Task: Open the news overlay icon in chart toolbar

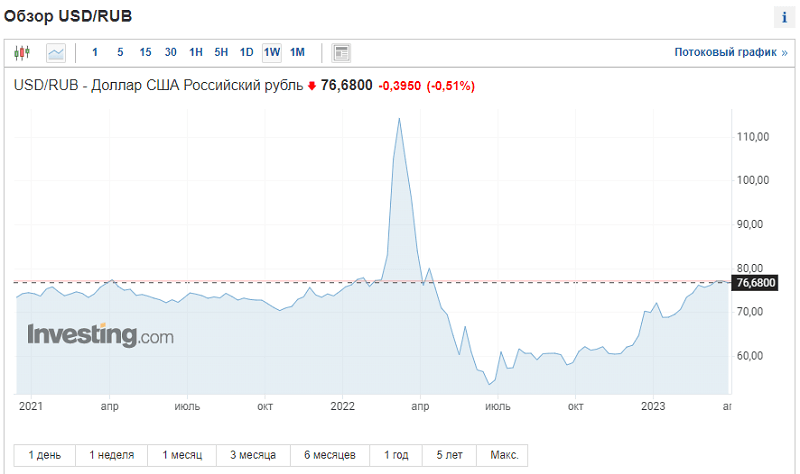Action: [x=341, y=53]
